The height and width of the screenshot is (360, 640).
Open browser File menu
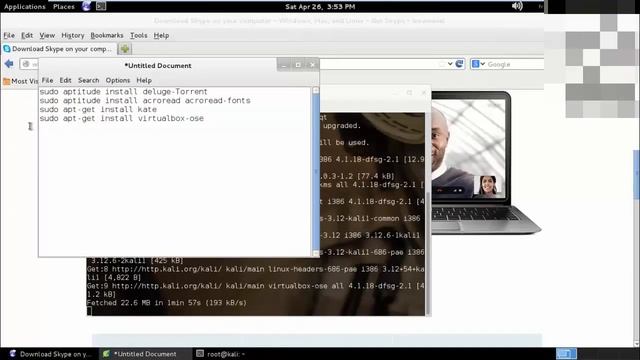click(9, 36)
